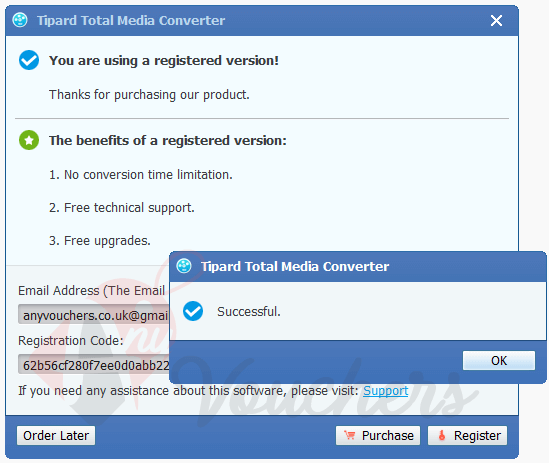Screen dimensions: 549x463
Task: Click the blue checkmark icon beside registered version
Action: coord(29,60)
